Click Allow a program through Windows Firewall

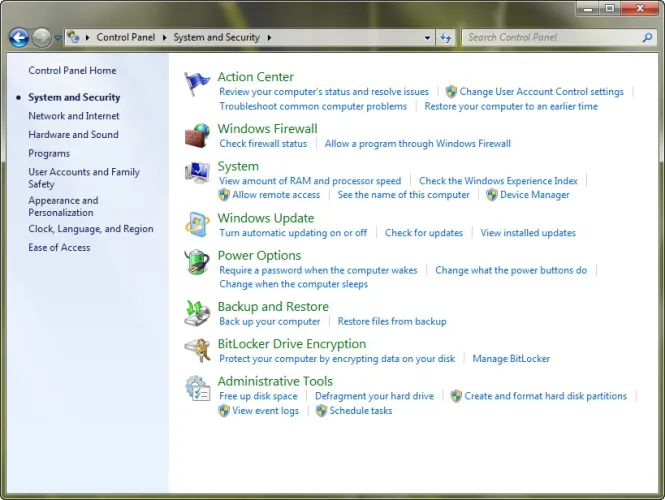(x=418, y=143)
